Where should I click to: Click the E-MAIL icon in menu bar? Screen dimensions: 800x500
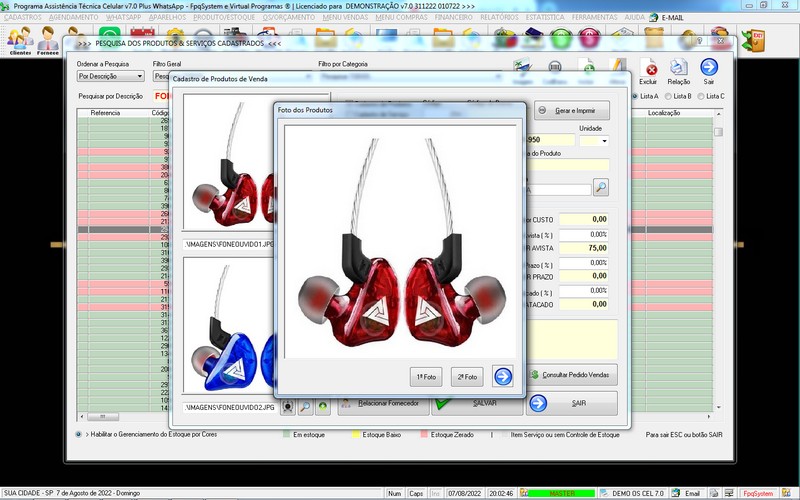(x=654, y=17)
